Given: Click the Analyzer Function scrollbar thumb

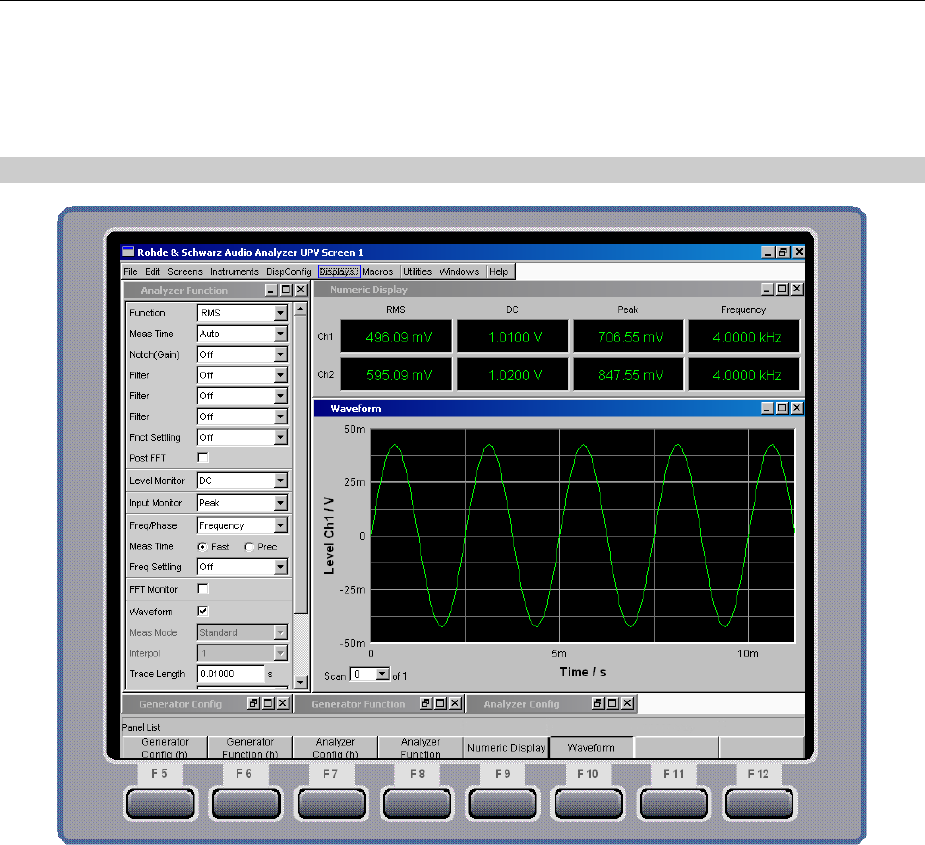Looking at the screenshot, I should [x=300, y=464].
